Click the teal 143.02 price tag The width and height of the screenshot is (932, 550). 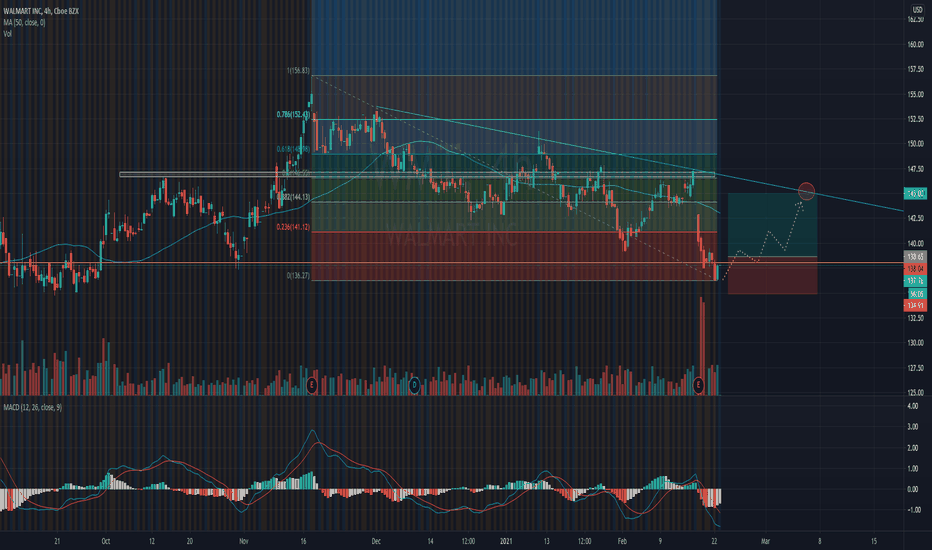click(x=915, y=193)
